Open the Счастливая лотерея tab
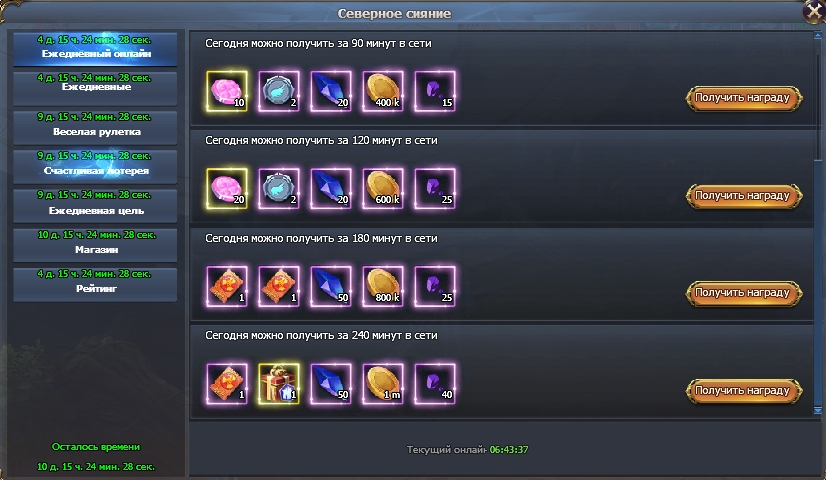 [95, 166]
